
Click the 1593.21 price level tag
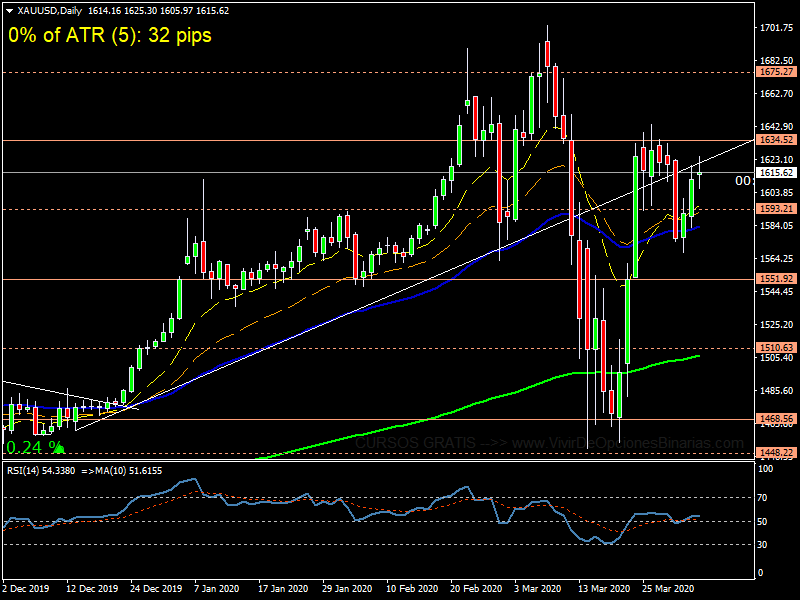(777, 209)
